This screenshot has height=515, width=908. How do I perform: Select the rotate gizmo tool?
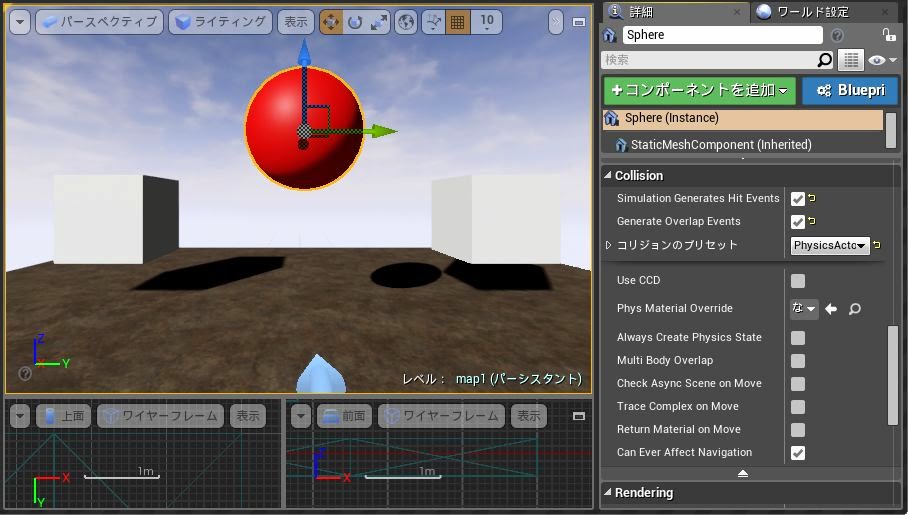tap(355, 22)
